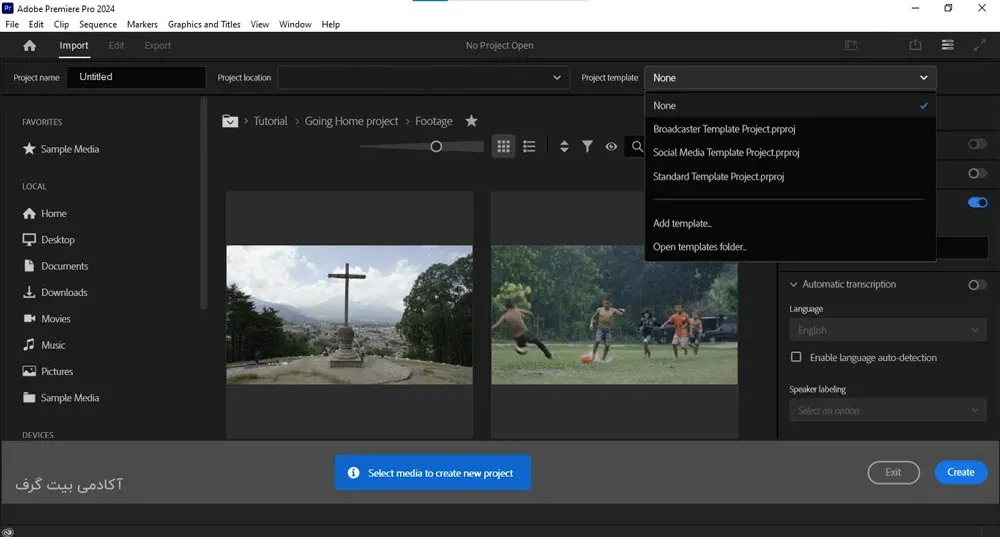Open the transcription Language dropdown
This screenshot has height=537, width=1000.
tap(888, 330)
